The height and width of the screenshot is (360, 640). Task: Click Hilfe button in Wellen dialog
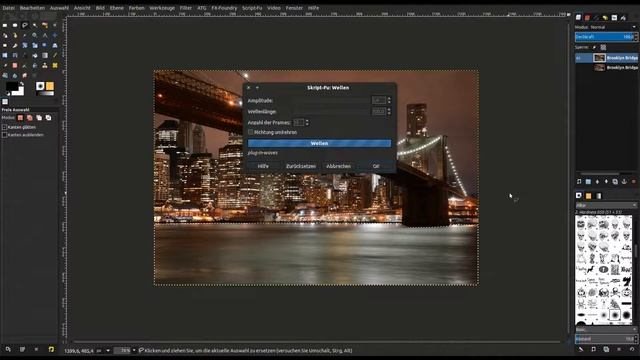tap(263, 166)
